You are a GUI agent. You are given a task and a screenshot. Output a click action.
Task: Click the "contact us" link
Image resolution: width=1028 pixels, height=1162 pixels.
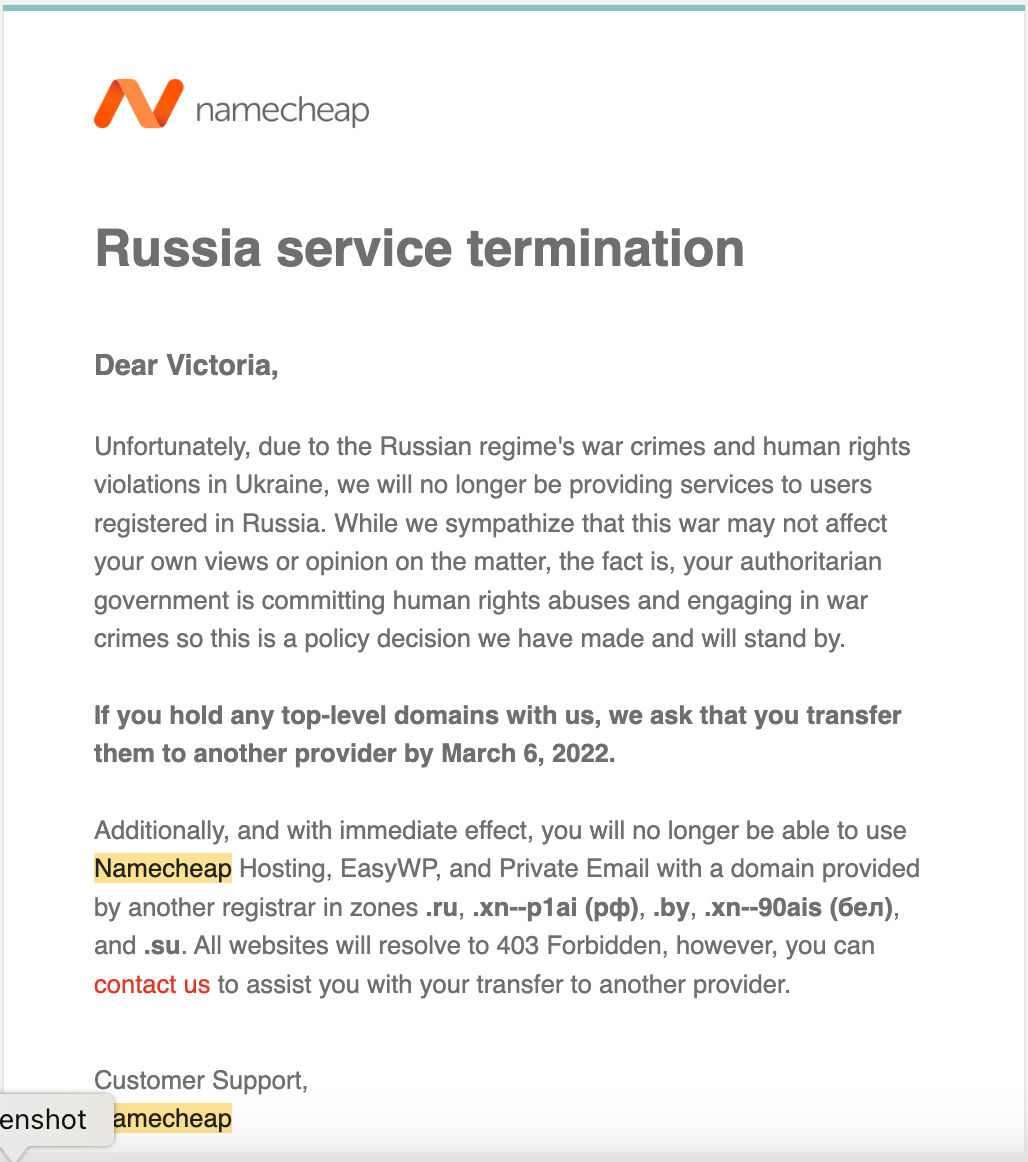(152, 984)
